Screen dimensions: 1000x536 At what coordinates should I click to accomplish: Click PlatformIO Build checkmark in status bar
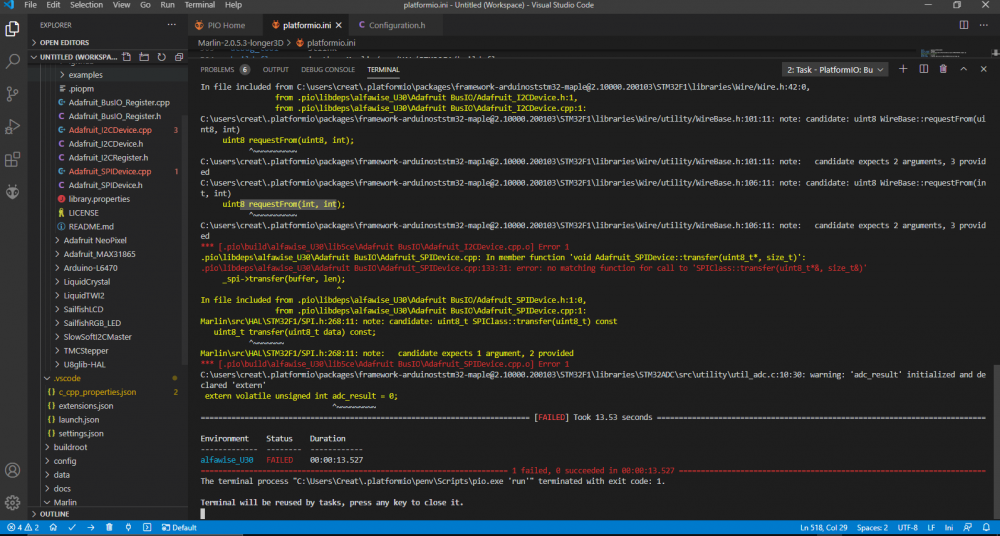point(72,528)
